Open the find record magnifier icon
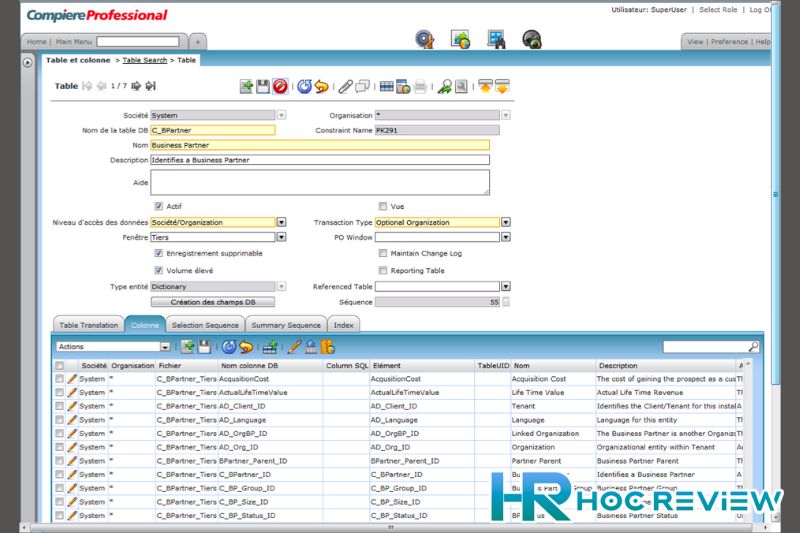Viewport: 800px width, 533px height. [444, 86]
